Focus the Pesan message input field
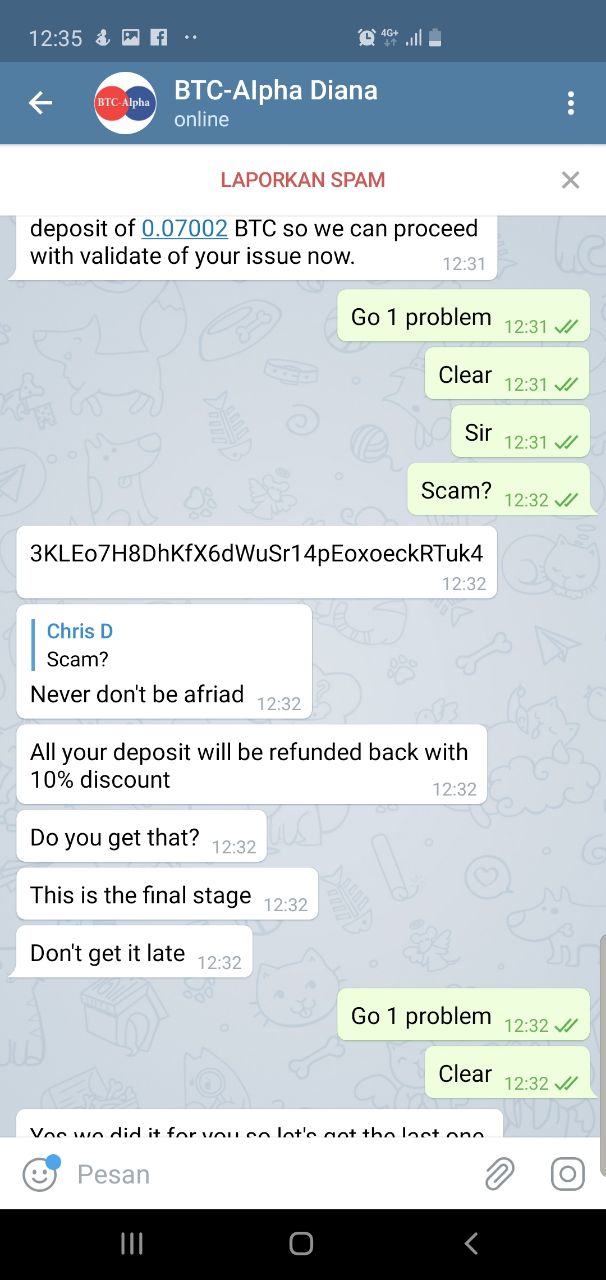 pyautogui.click(x=270, y=1174)
